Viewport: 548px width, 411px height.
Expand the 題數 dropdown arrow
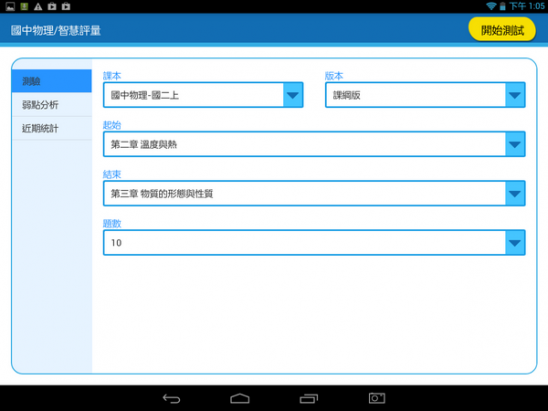coord(515,243)
